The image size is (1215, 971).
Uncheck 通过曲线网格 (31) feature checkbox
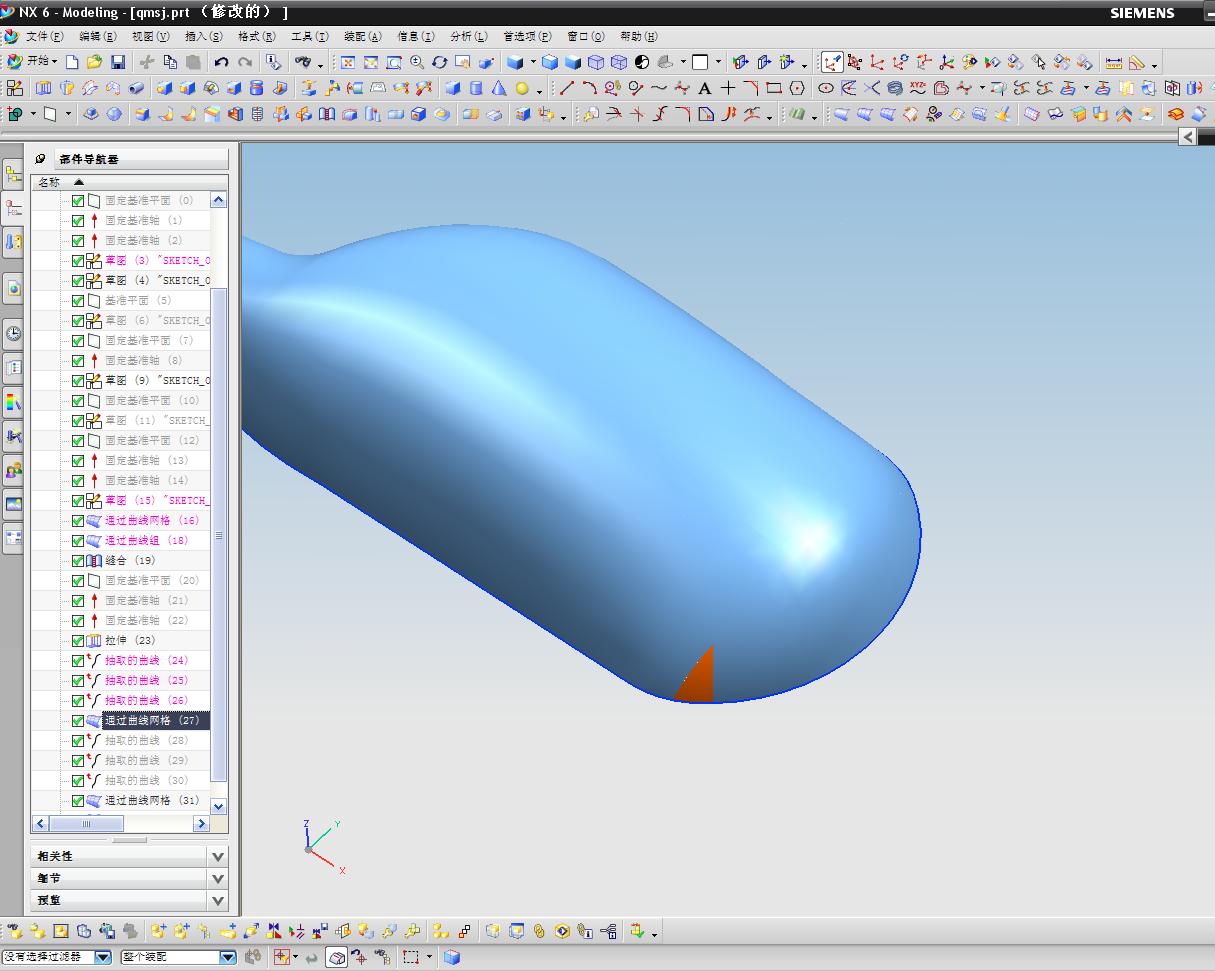78,800
